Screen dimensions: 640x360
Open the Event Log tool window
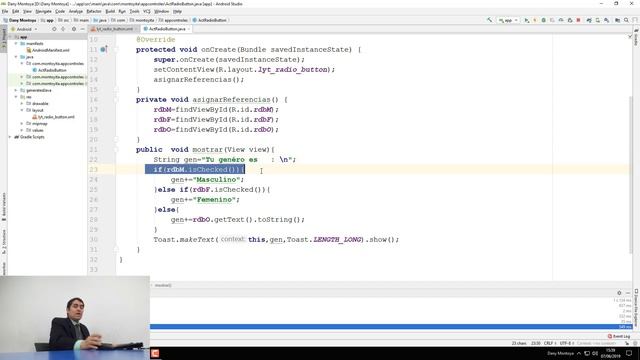click(x=619, y=336)
